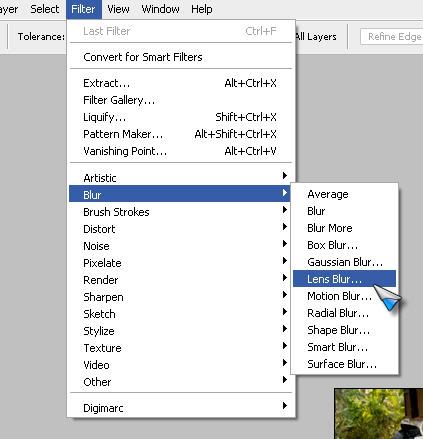Open the Window menu
Screen dimensions: 423x439
coord(160,9)
